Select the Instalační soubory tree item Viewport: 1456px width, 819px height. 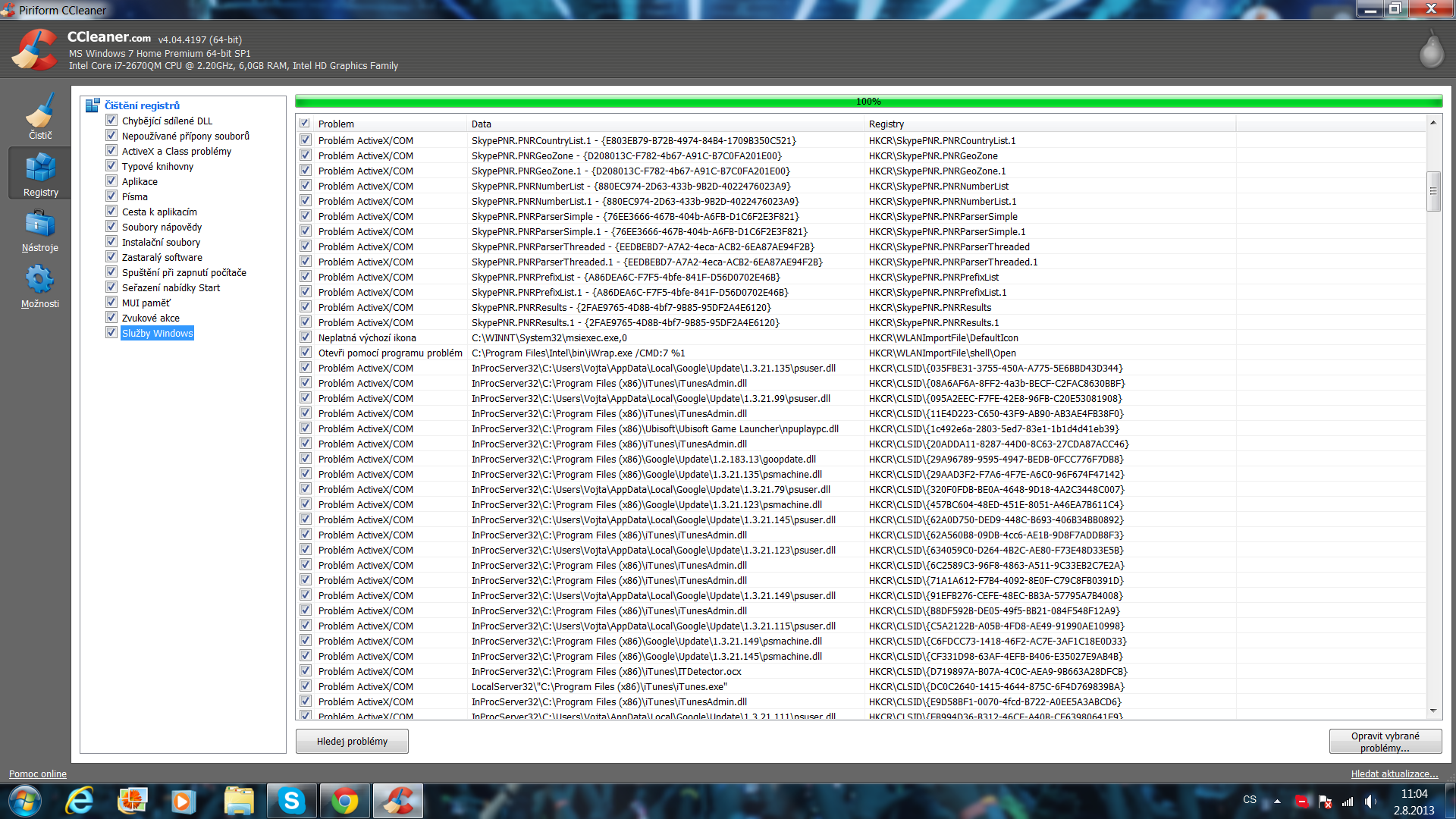(x=161, y=242)
